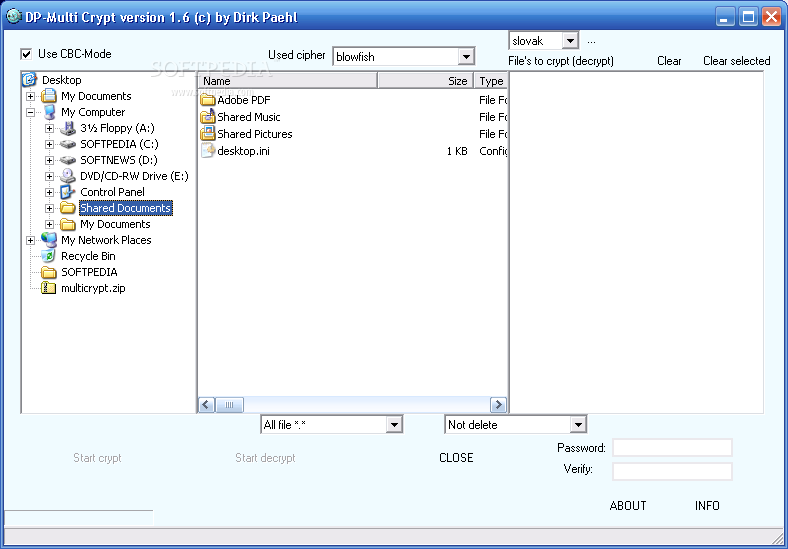
Task: Click the Clear button
Action: (x=669, y=61)
